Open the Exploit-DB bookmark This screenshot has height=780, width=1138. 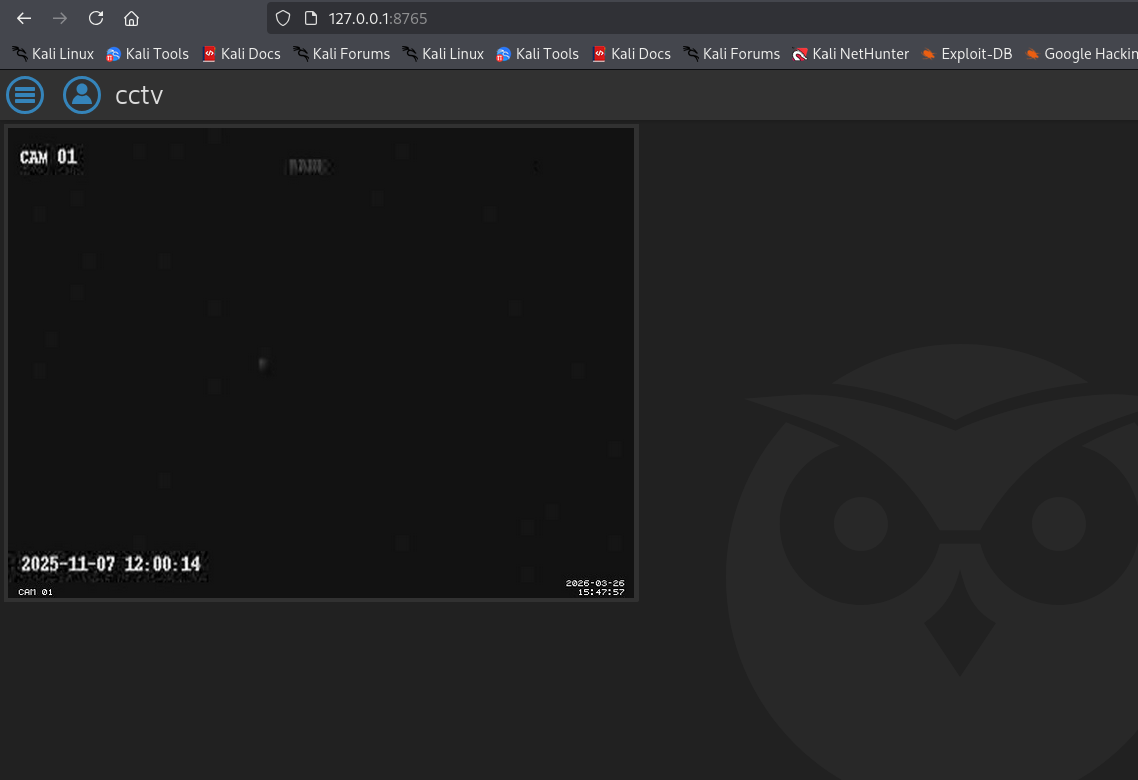pyautogui.click(x=966, y=54)
